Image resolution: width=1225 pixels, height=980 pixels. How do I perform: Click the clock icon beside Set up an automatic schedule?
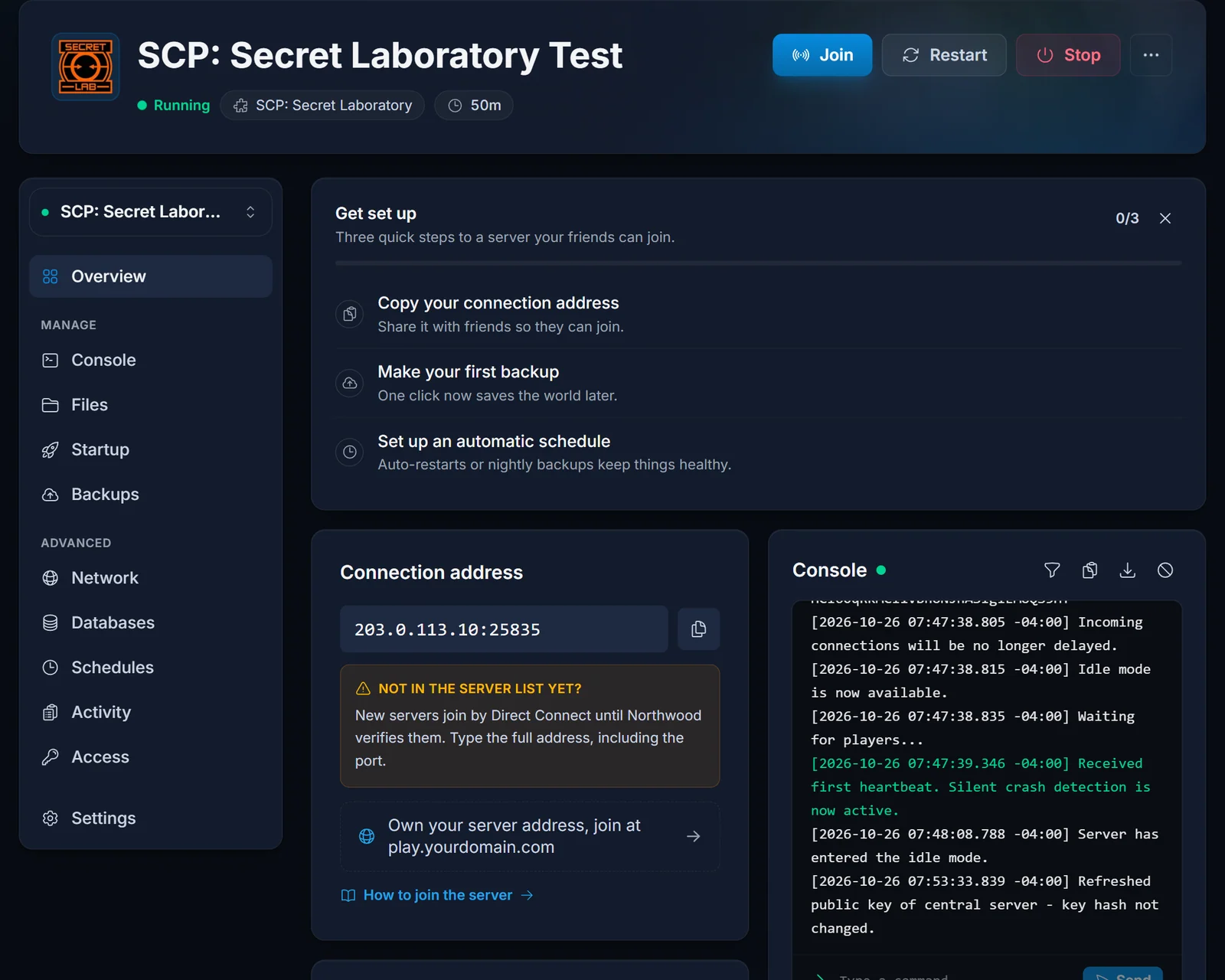[x=350, y=452]
